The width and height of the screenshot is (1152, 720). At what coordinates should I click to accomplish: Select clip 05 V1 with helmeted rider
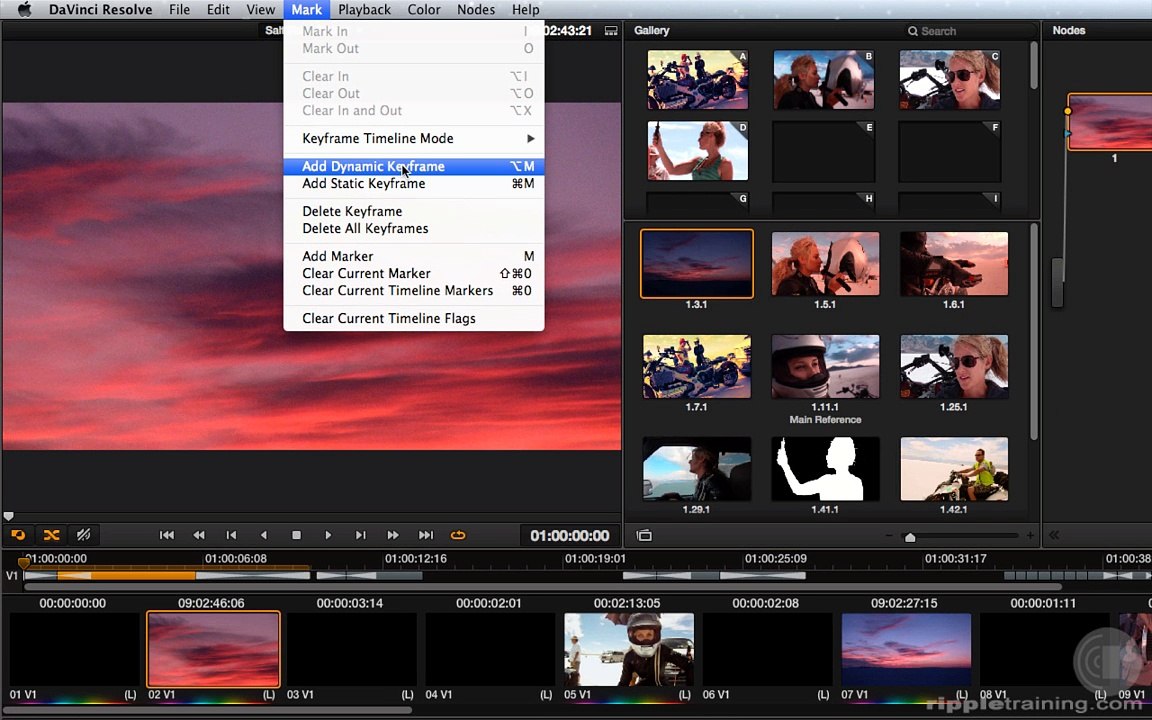pyautogui.click(x=629, y=649)
